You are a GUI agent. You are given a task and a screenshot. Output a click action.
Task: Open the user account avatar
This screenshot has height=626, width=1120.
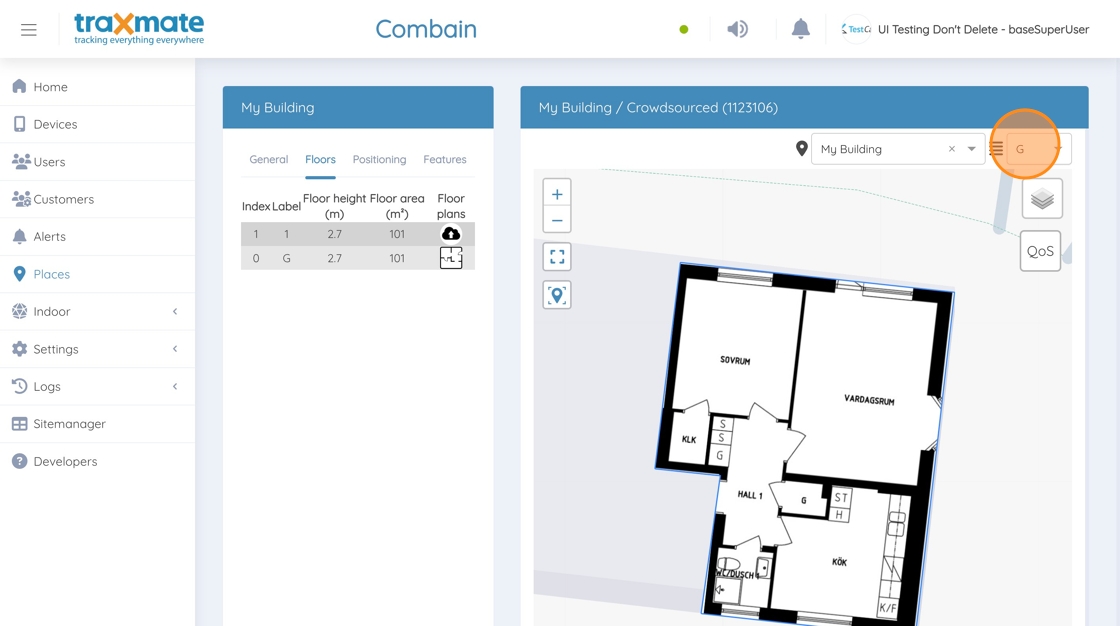pyautogui.click(x=856, y=29)
